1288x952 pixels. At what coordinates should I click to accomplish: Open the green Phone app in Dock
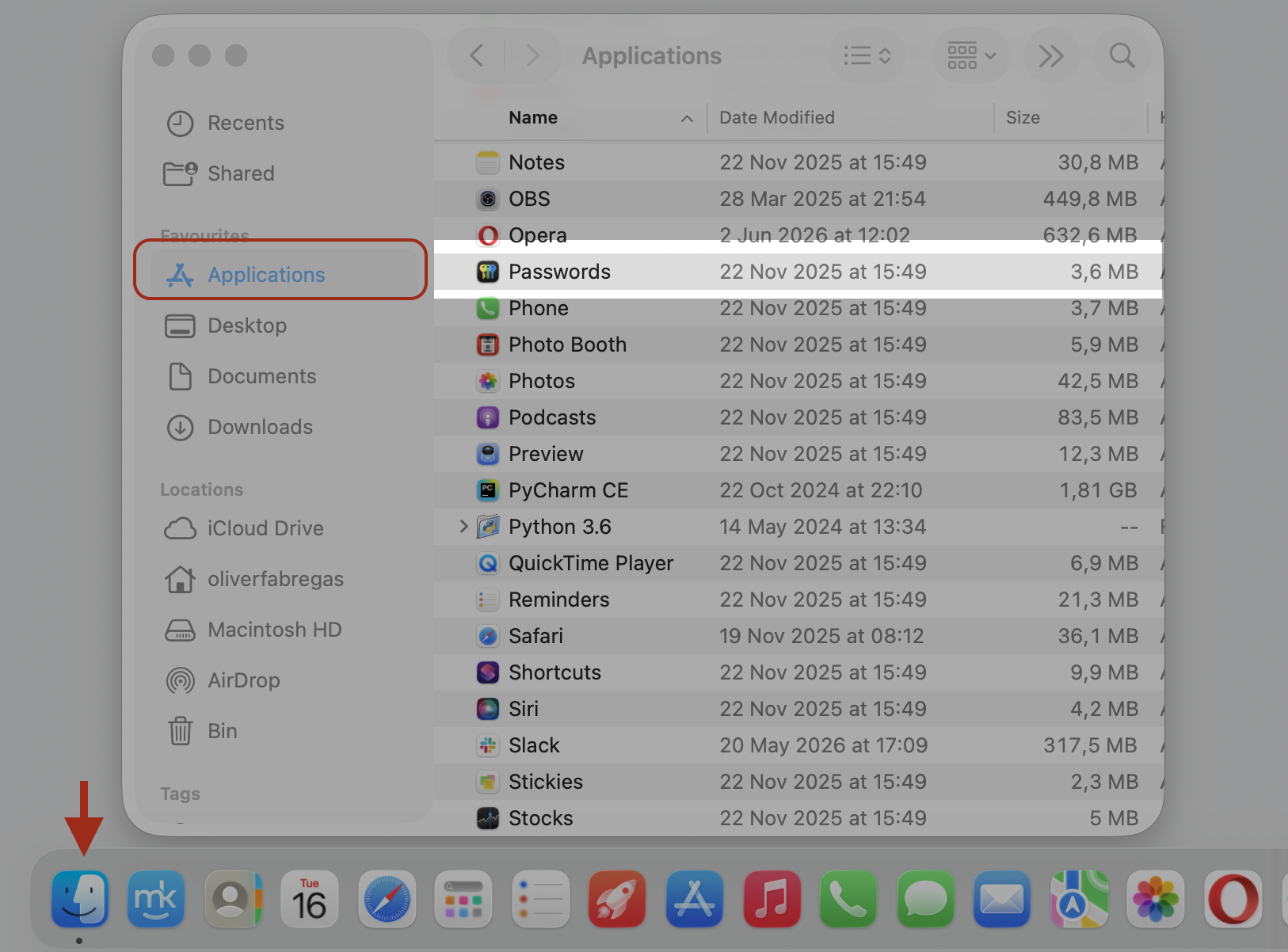(x=848, y=899)
